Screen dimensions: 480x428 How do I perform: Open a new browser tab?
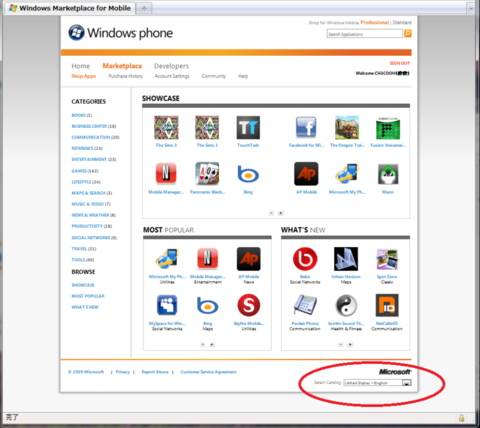coord(144,8)
